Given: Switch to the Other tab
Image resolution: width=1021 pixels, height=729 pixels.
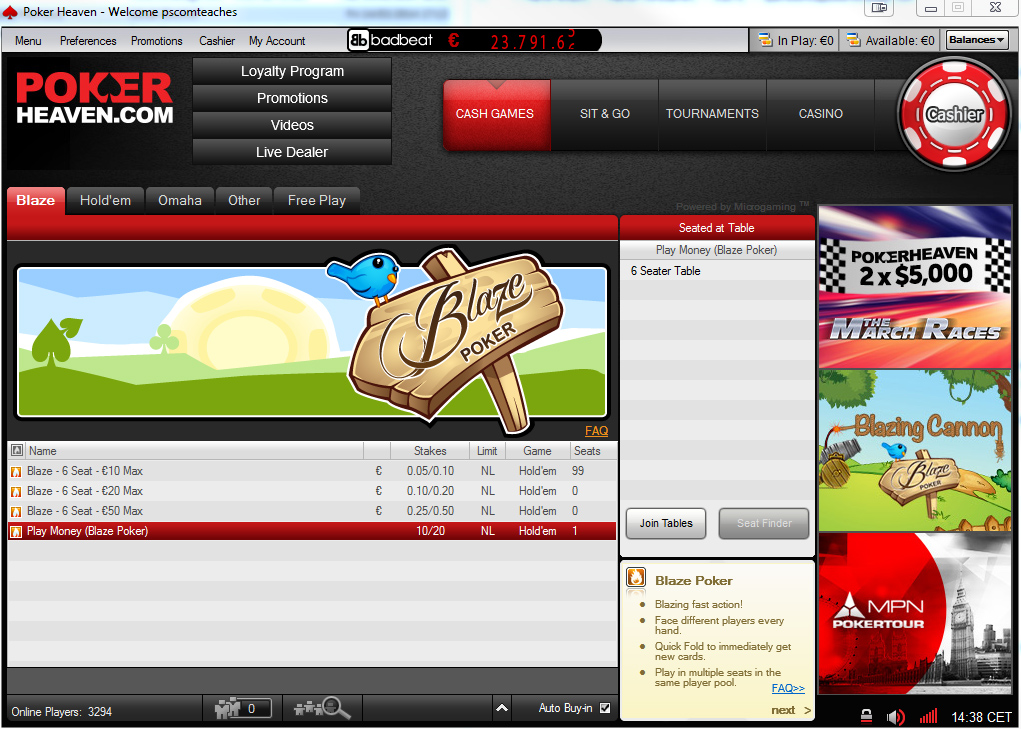Looking at the screenshot, I should [x=244, y=200].
